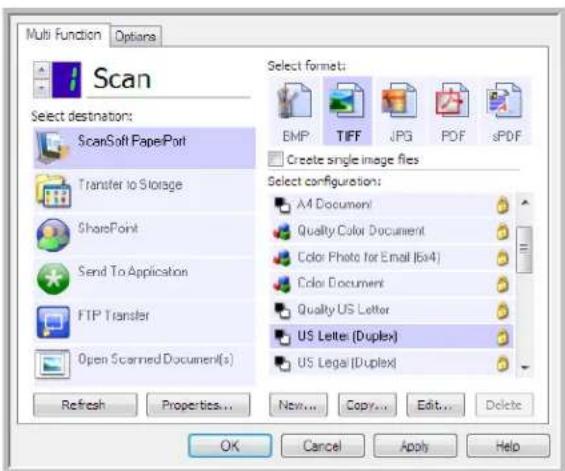The height and width of the screenshot is (471, 565).
Task: Select "A4 Document" configuration text
Action: tap(334, 205)
